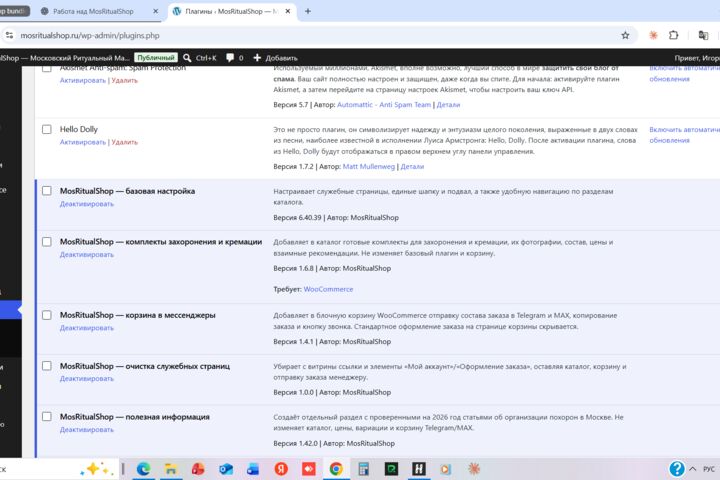Open comments bubble in the admin bar

pyautogui.click(x=235, y=58)
